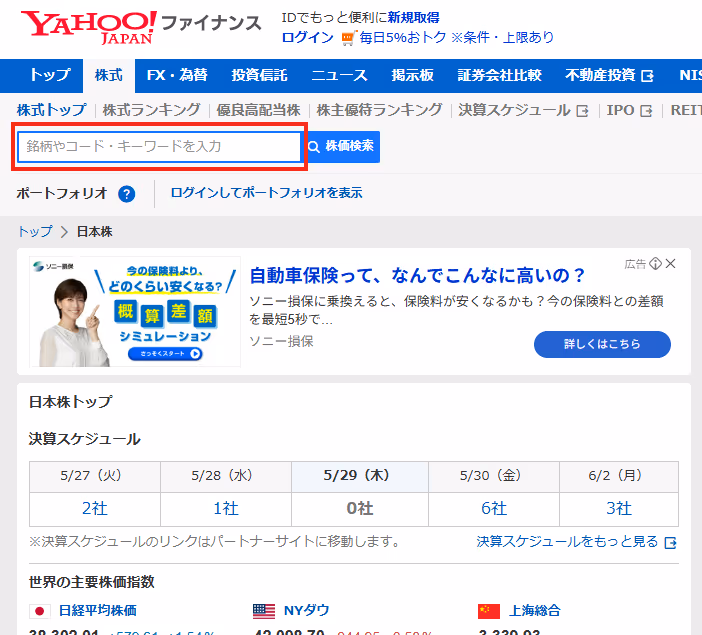
Task: Click the 詳しくはこちら ad button
Action: coord(602,344)
